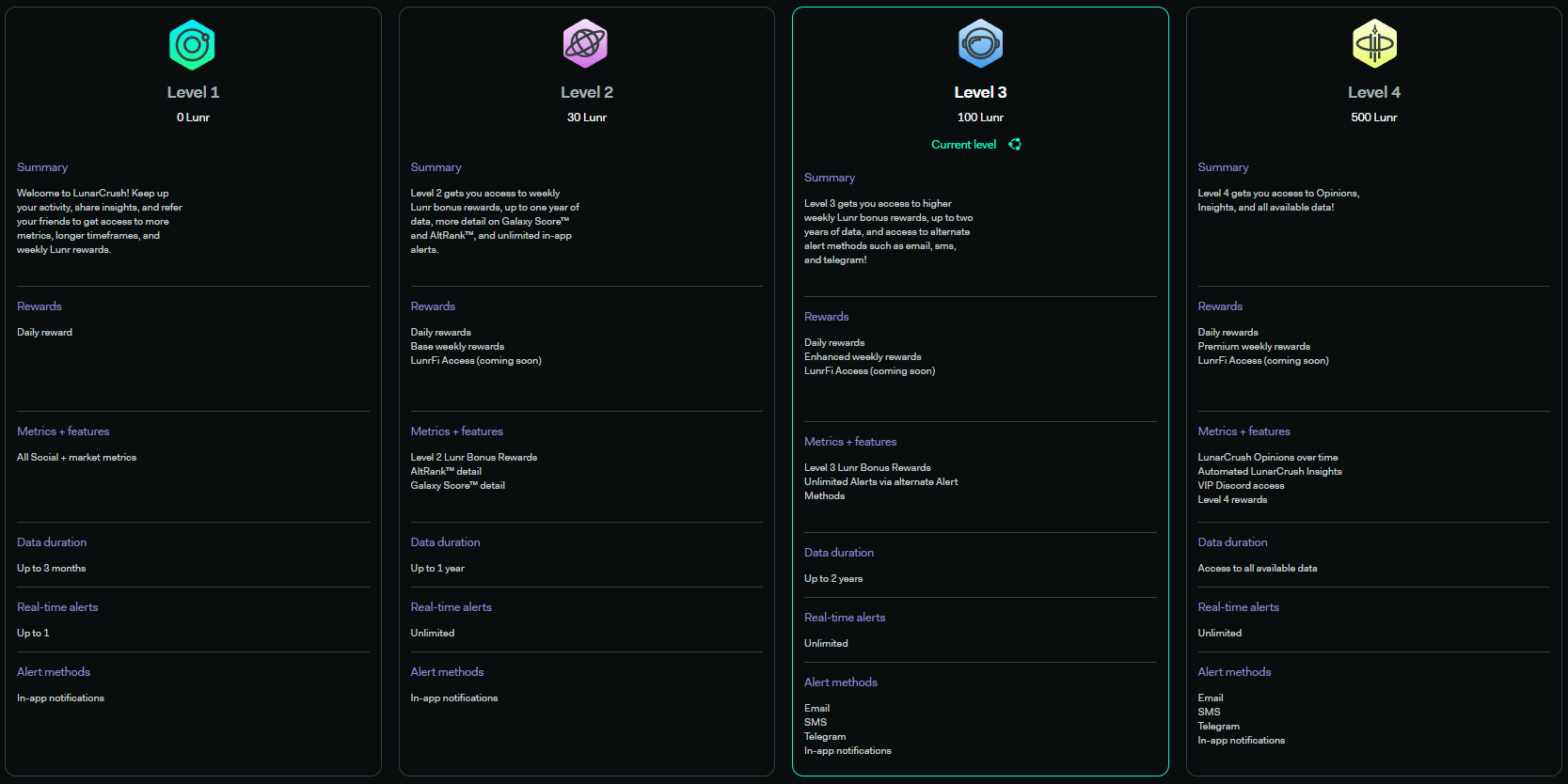
Task: Click "In-app notifications" in Level 1 card
Action: [60, 698]
